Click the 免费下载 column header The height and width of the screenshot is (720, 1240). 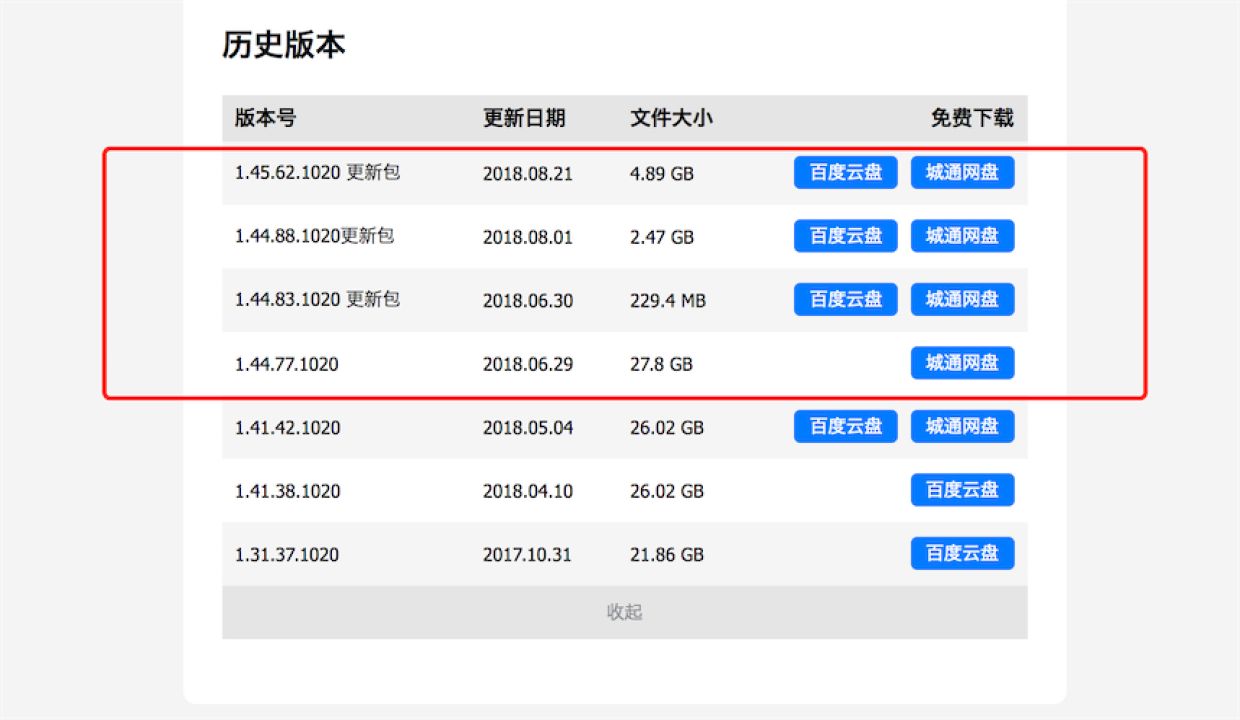pos(972,118)
